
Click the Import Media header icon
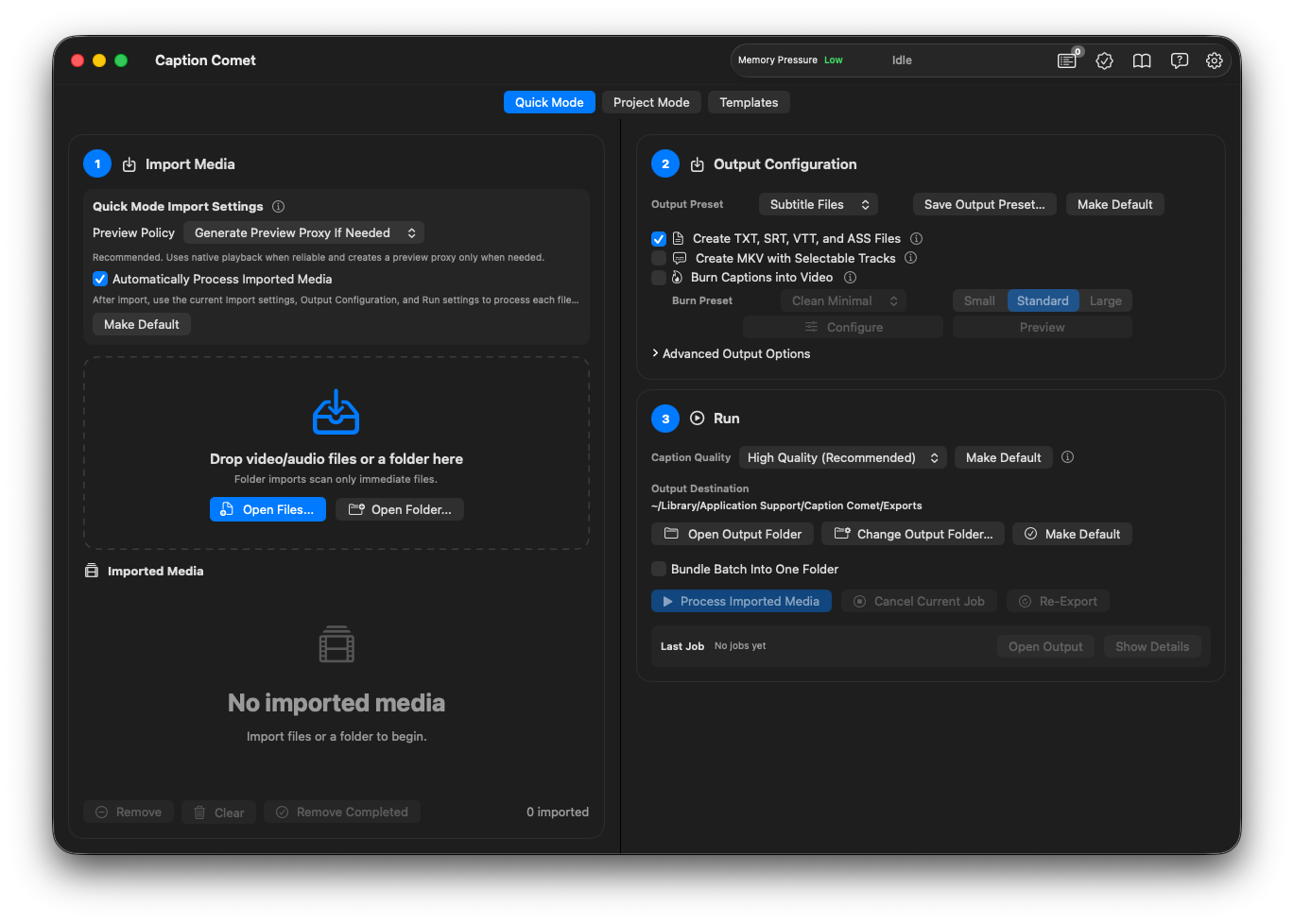[x=129, y=164]
